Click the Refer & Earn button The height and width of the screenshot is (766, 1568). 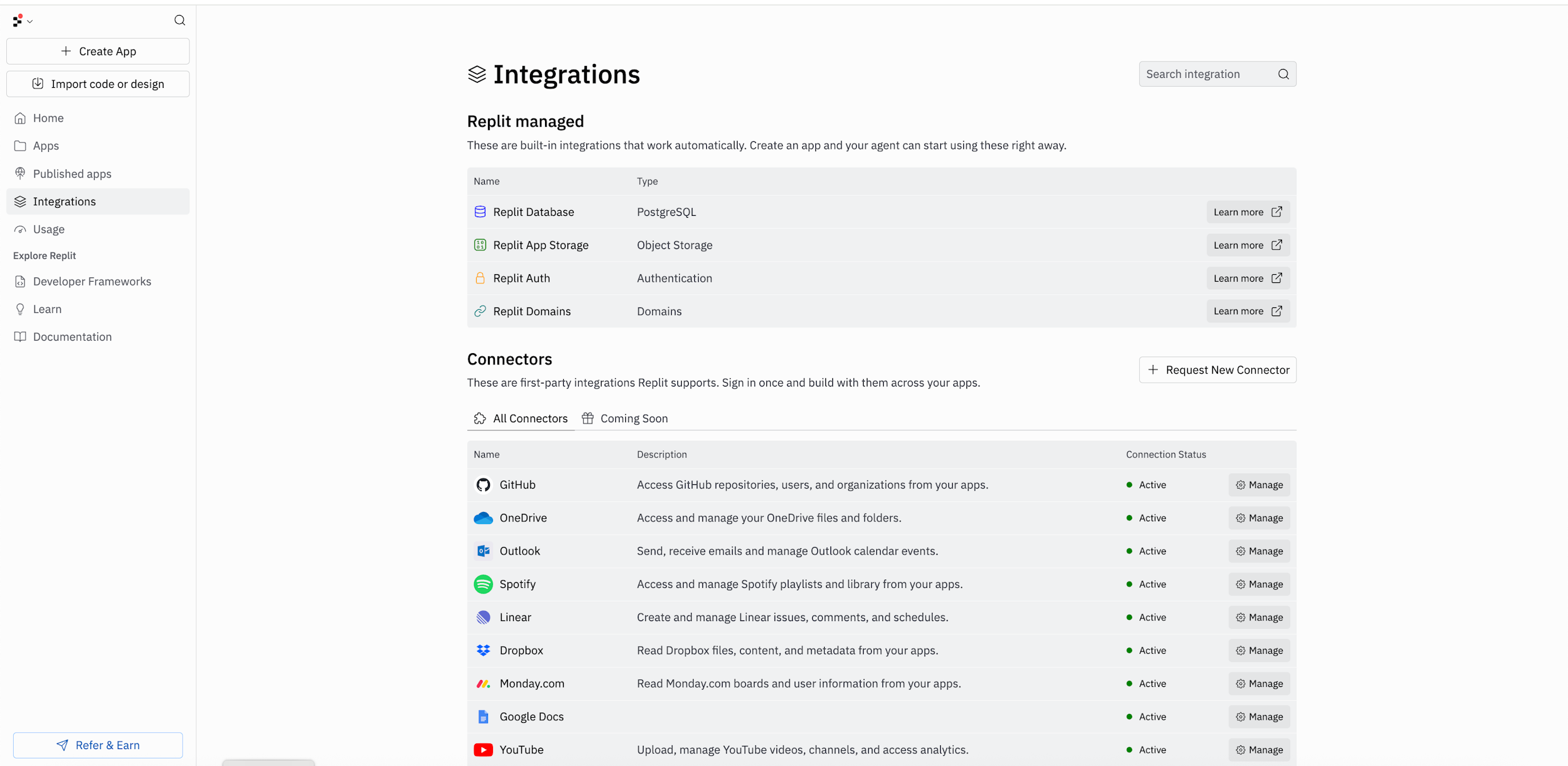98,745
